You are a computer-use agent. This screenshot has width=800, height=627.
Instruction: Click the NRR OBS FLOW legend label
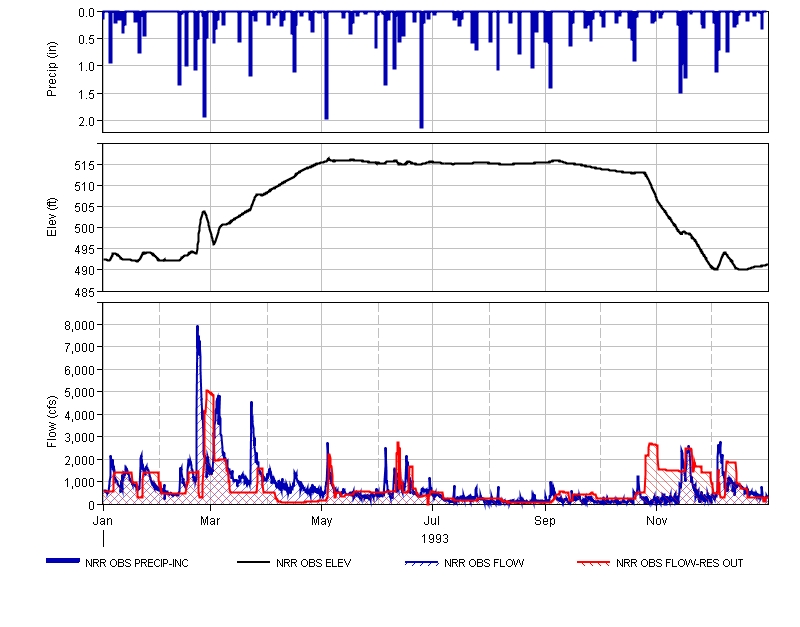coord(484,563)
